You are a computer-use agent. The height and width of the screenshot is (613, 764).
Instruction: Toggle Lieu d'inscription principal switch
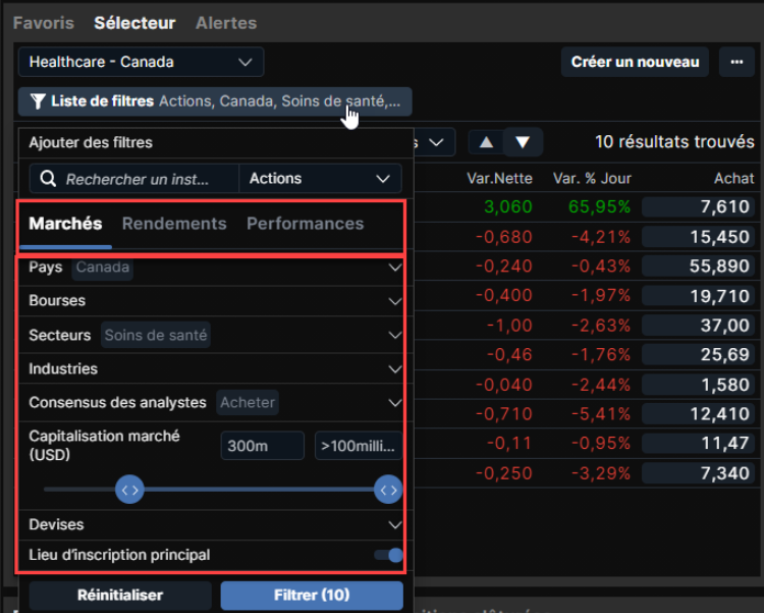point(388,555)
